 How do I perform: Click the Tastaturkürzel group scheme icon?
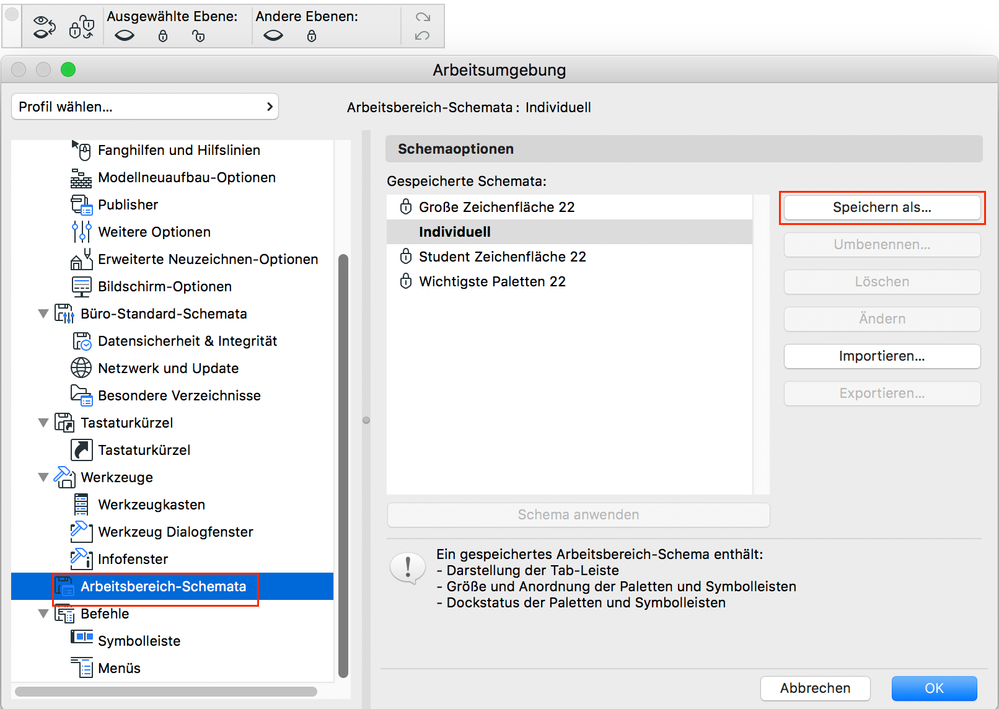pos(64,422)
